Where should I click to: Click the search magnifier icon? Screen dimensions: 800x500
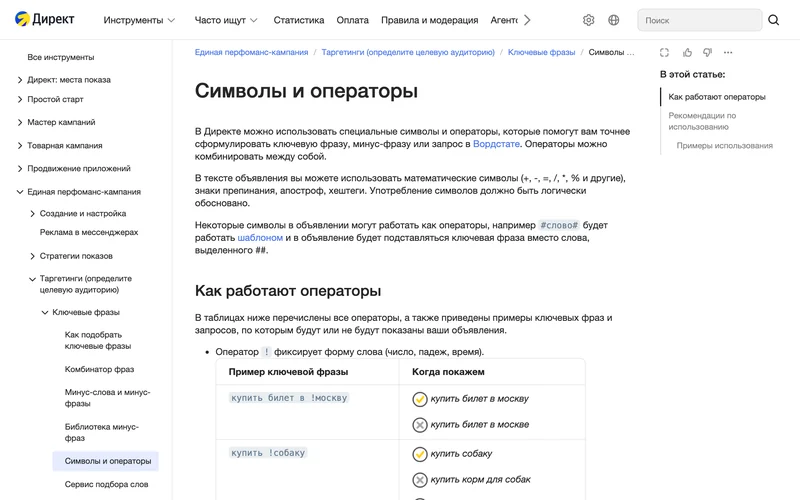(x=773, y=20)
